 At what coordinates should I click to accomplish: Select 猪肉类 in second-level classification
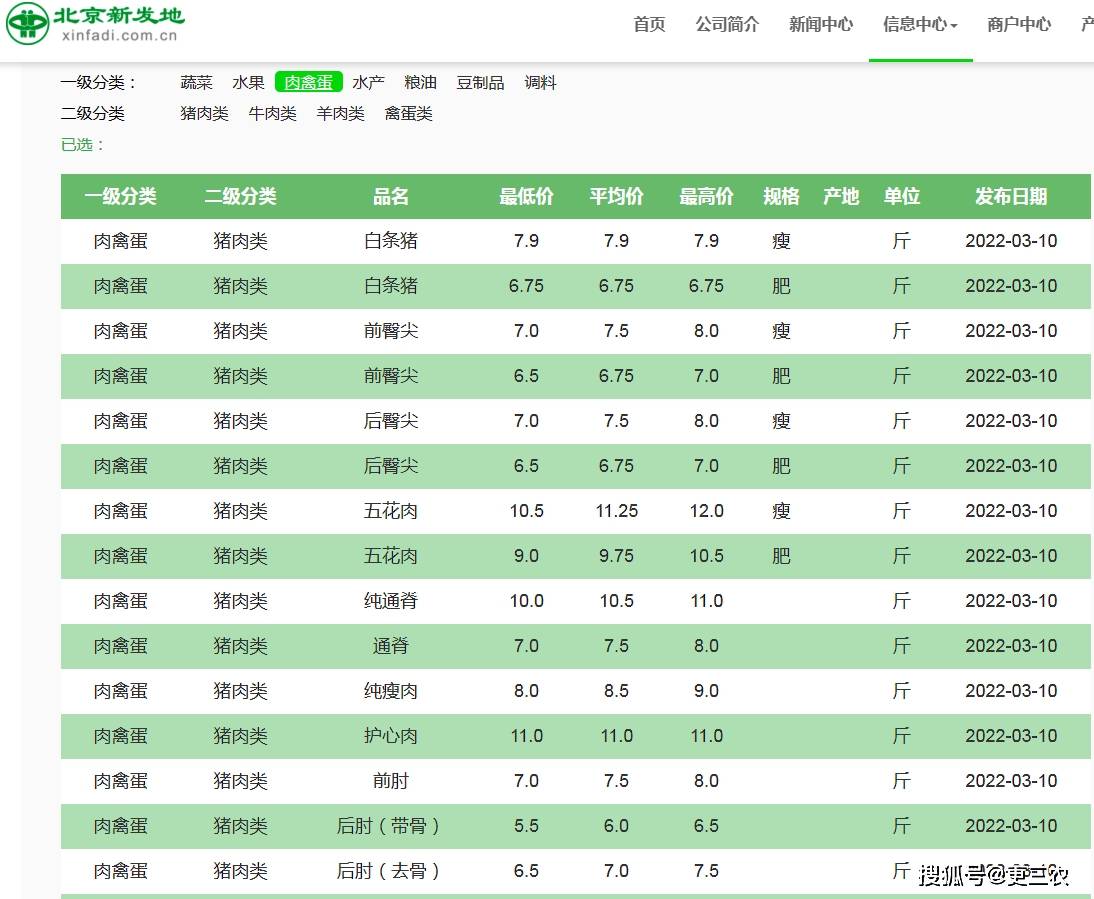(x=204, y=114)
